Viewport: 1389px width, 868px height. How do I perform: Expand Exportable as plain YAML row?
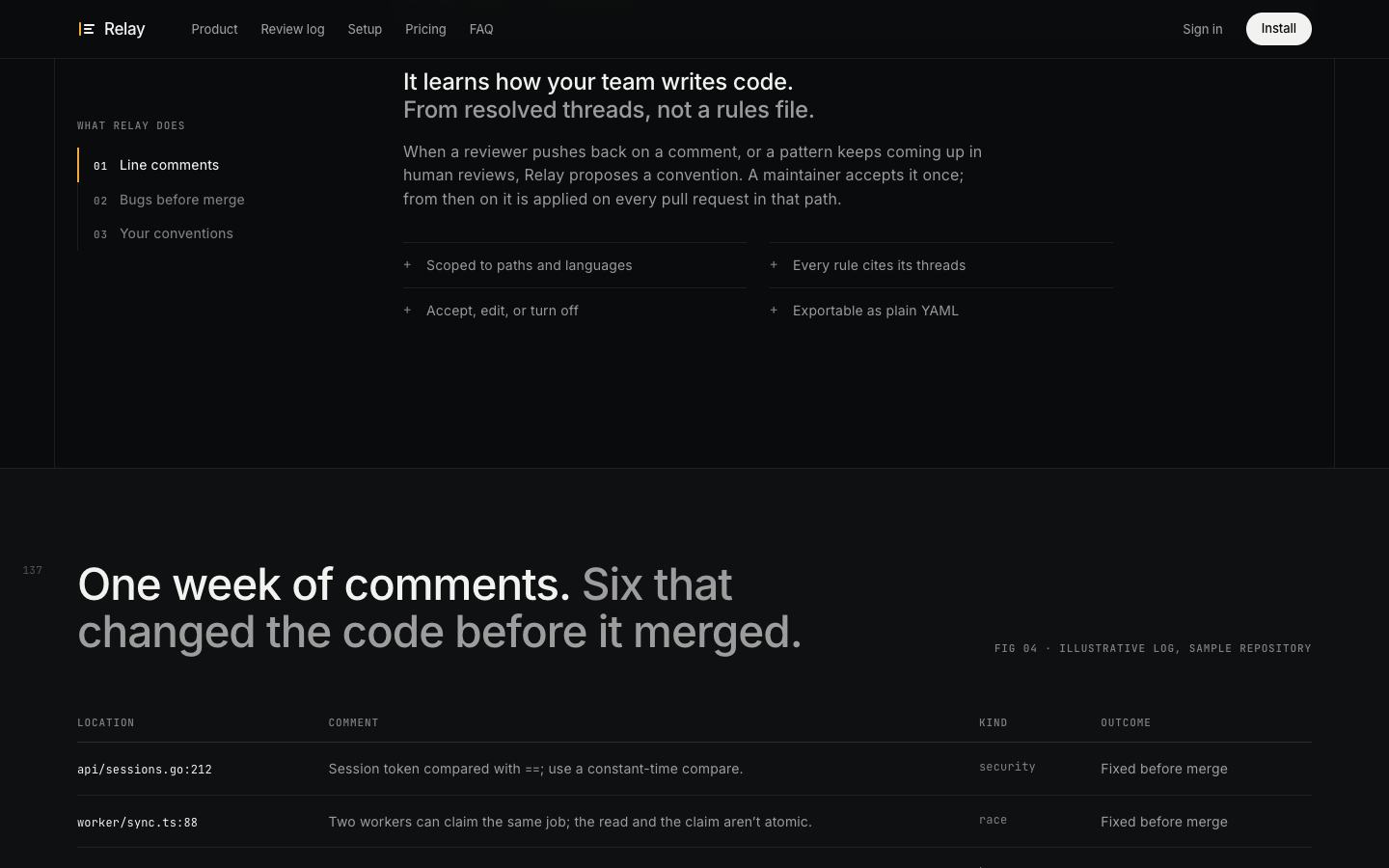coord(941,311)
